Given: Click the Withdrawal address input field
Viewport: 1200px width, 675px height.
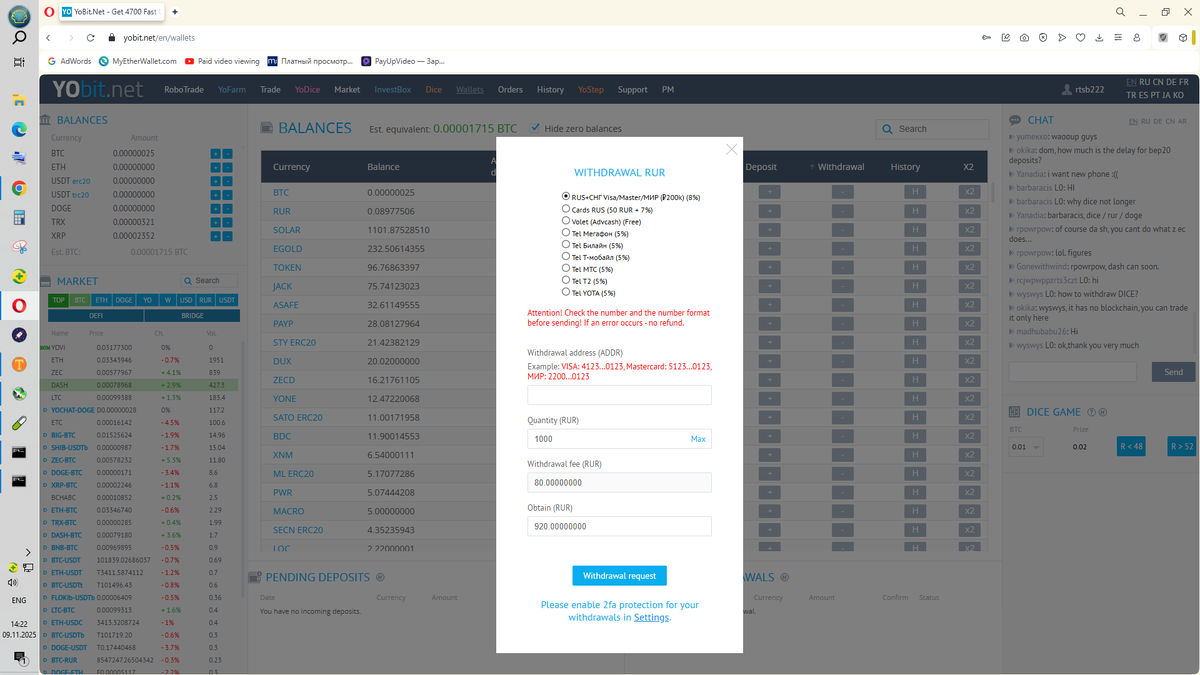Looking at the screenshot, I should [x=619, y=395].
